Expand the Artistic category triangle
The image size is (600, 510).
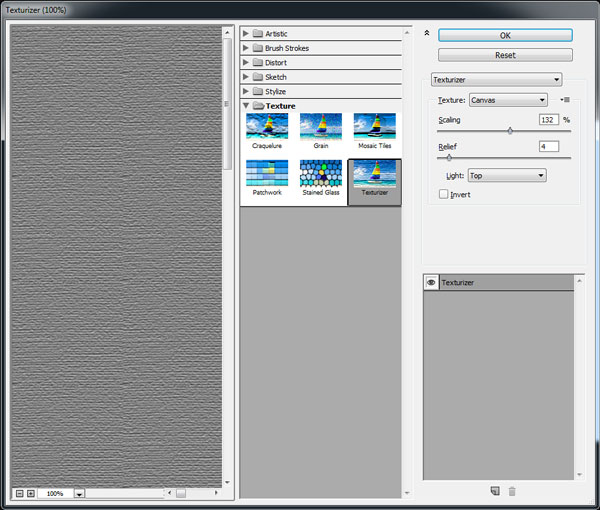coord(246,34)
